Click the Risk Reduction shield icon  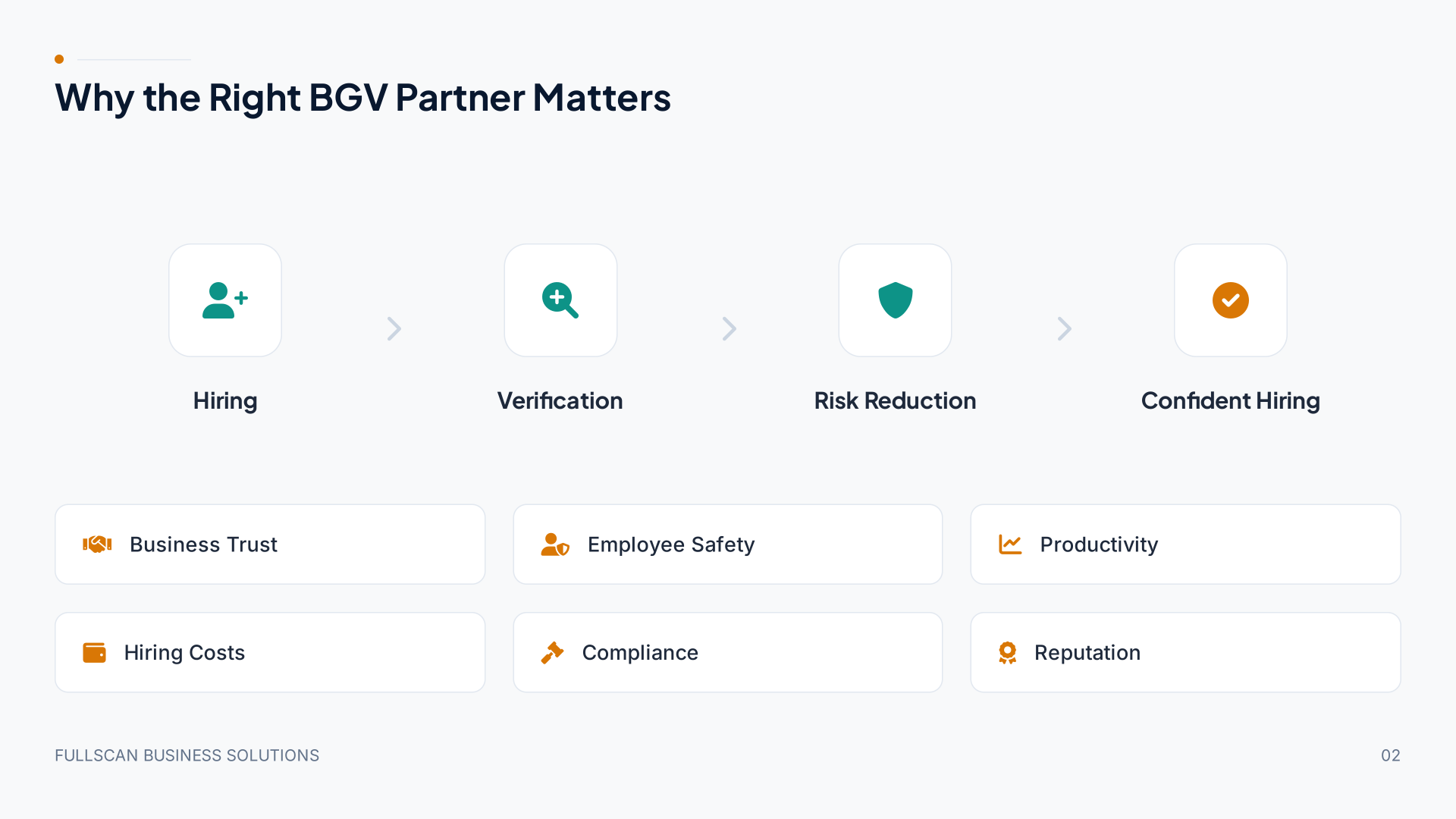[x=896, y=300]
